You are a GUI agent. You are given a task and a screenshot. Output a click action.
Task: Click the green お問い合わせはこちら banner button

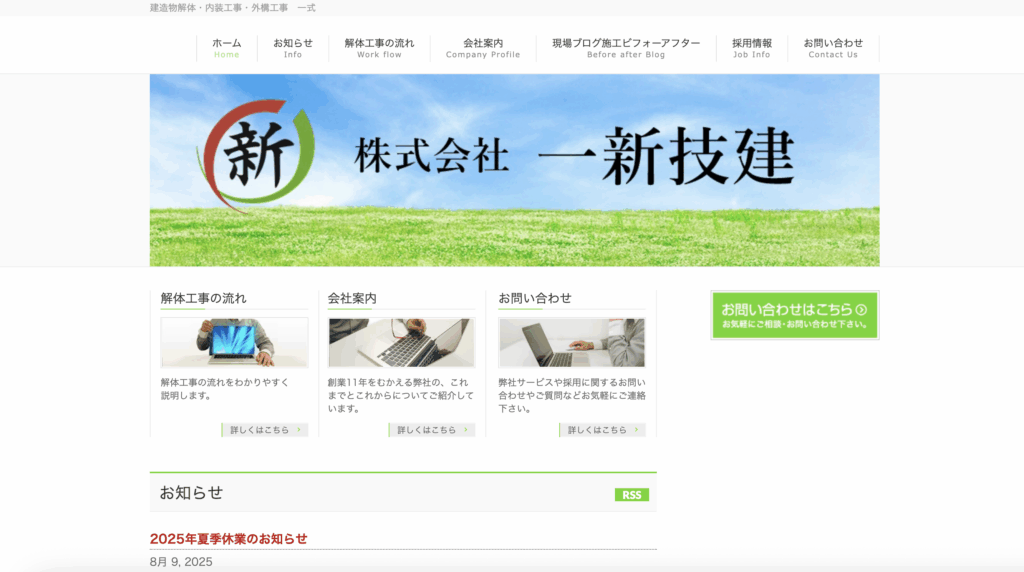pos(795,315)
